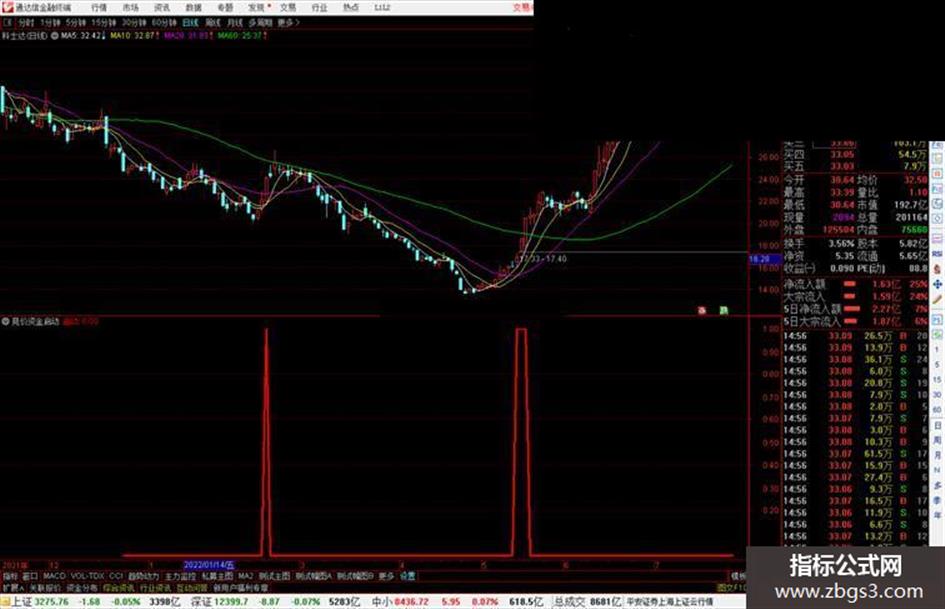
Task: Collapse the 扩展 panel toggle
Action: pos(13,588)
